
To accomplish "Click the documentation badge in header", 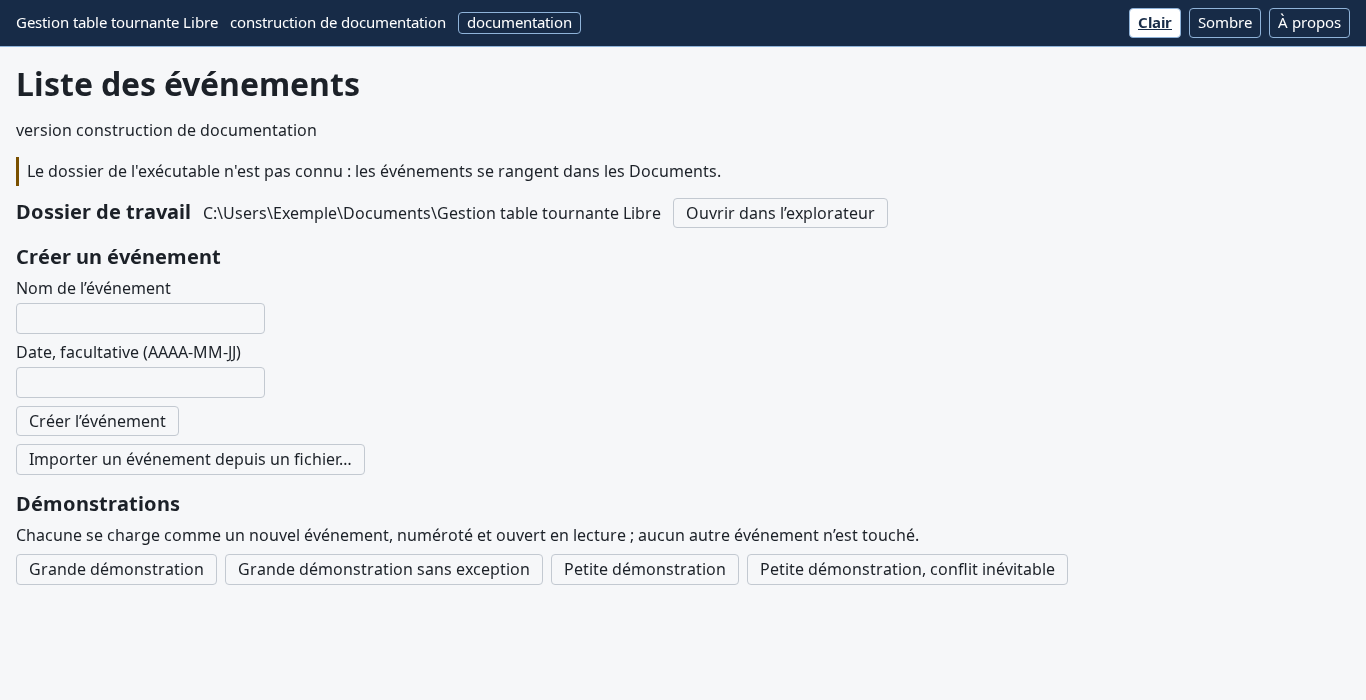I will (519, 23).
